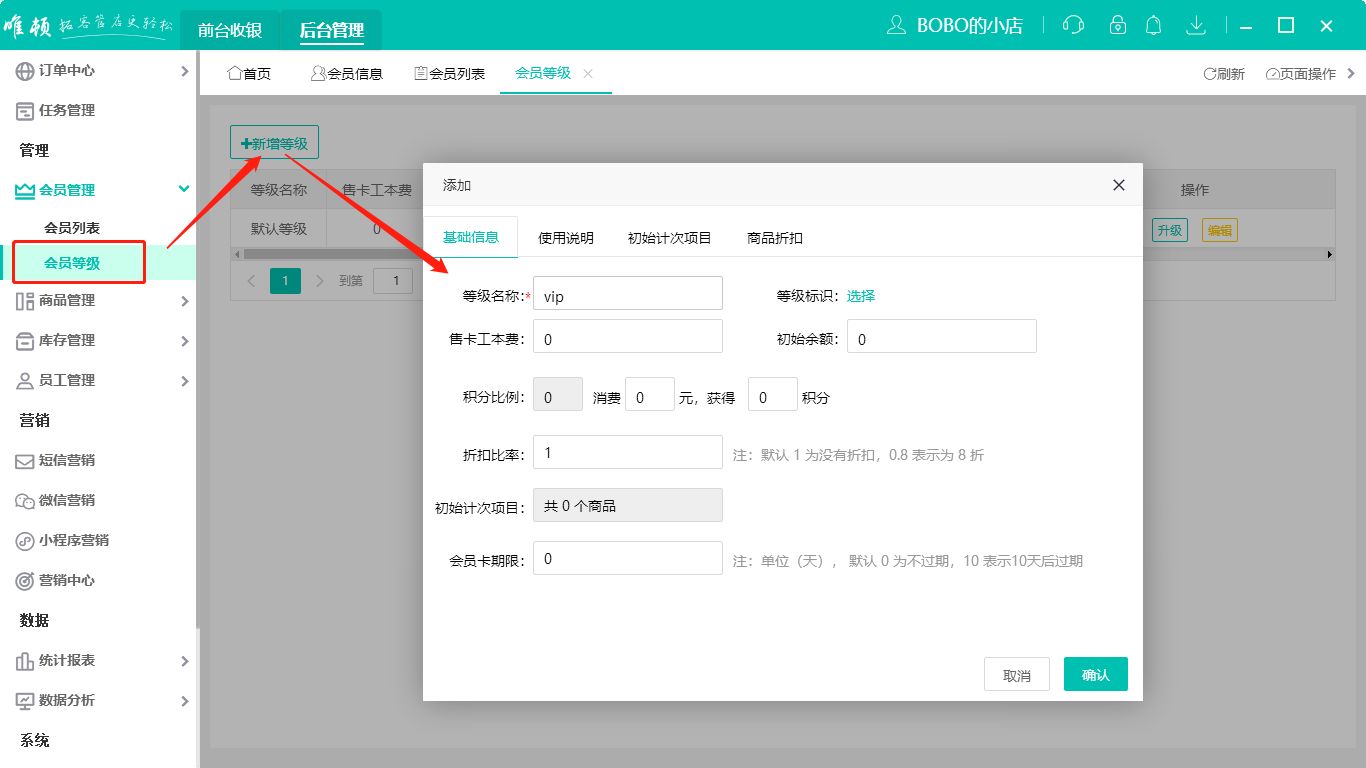This screenshot has width=1366, height=768.
Task: Expand the 商品管理 menu
Action: click(x=184, y=301)
